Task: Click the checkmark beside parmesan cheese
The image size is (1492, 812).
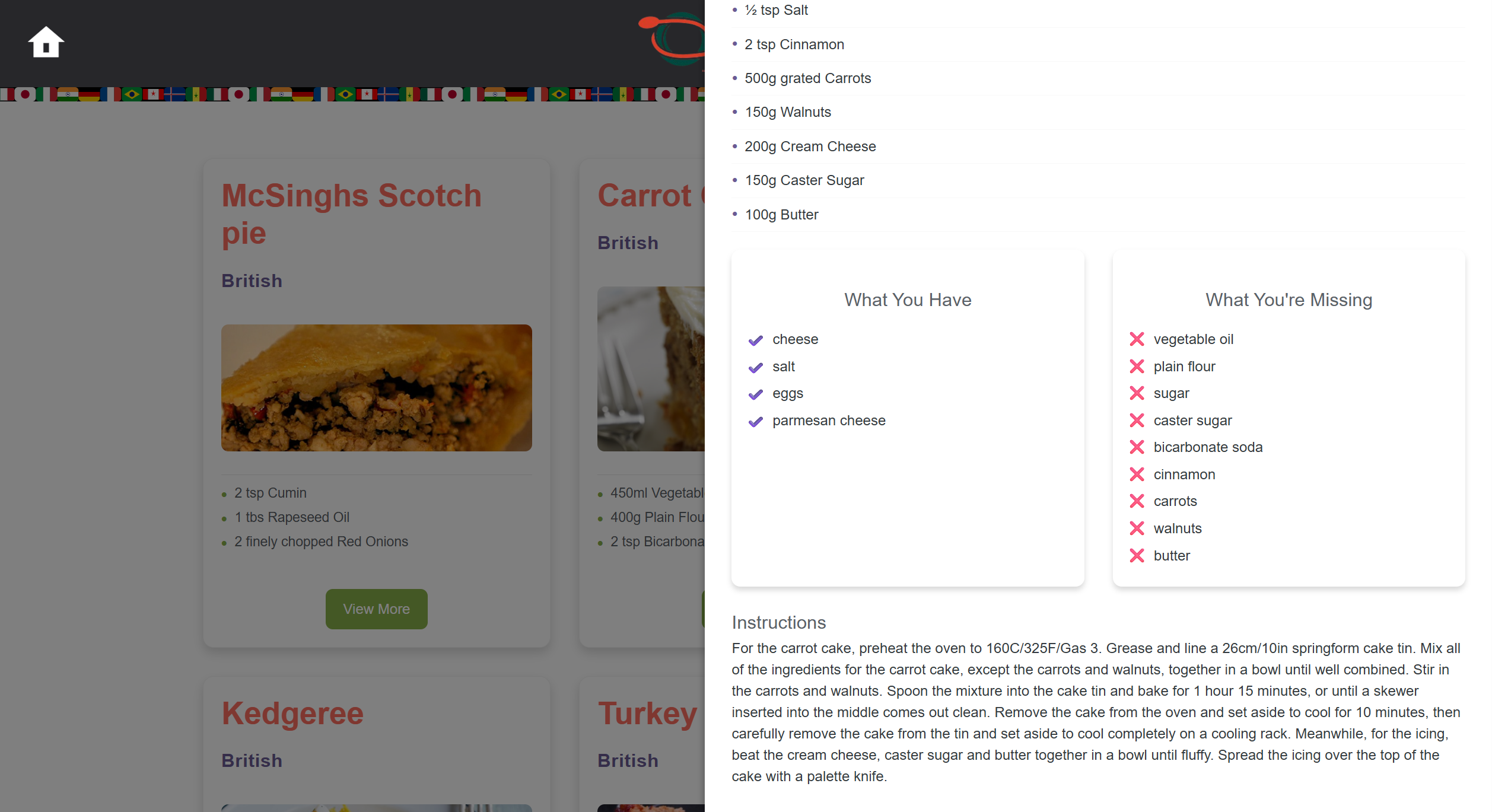Action: 755,422
